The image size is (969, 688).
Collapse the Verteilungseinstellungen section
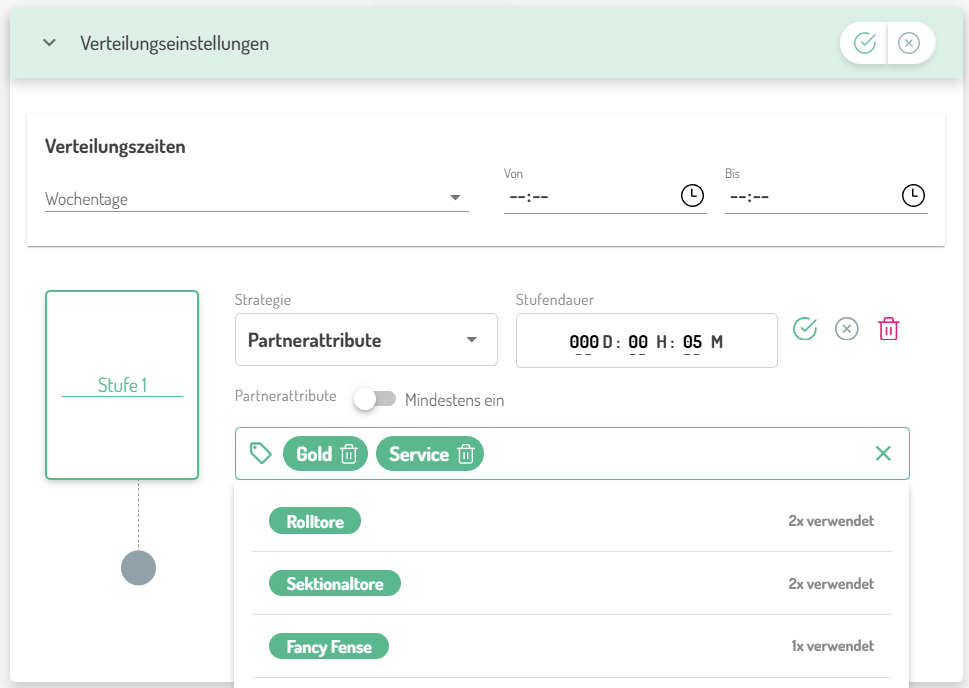[48, 43]
